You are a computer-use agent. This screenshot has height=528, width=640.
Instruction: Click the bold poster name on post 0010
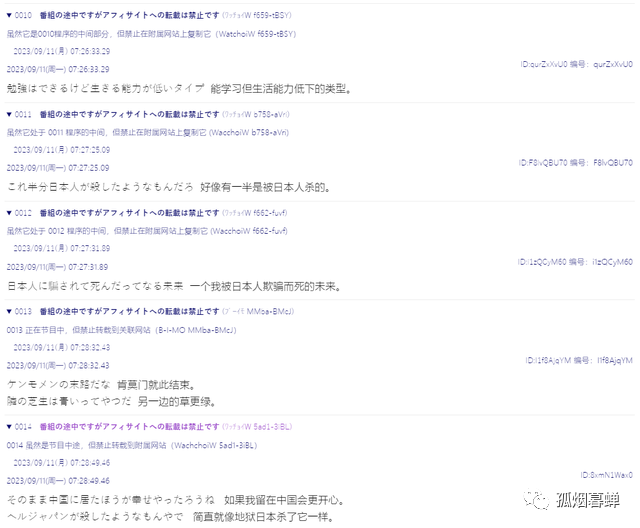[x=129, y=16]
